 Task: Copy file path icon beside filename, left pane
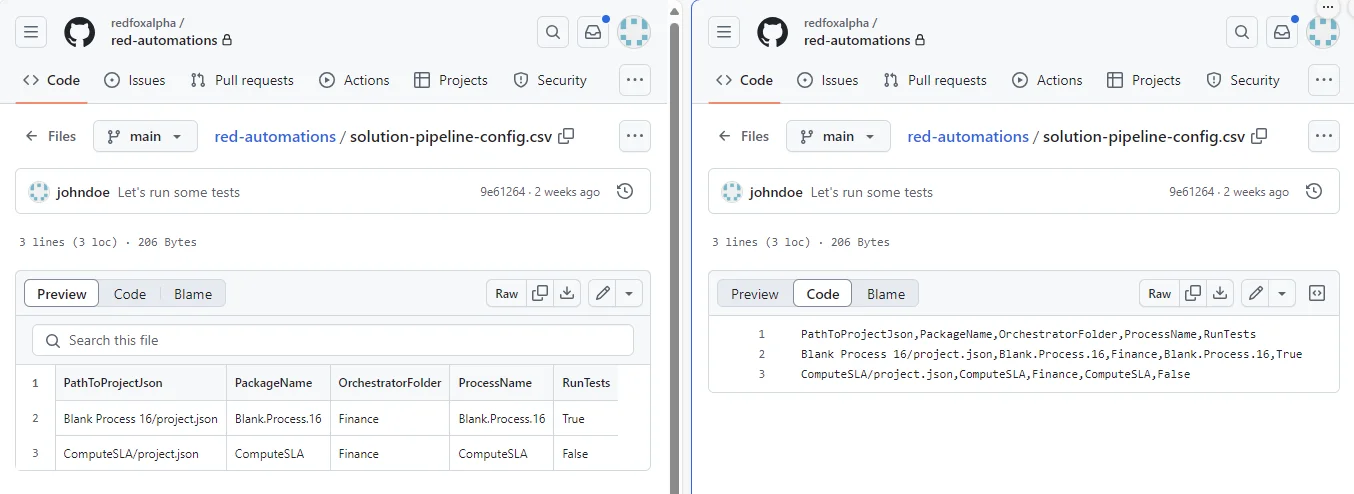pos(566,136)
